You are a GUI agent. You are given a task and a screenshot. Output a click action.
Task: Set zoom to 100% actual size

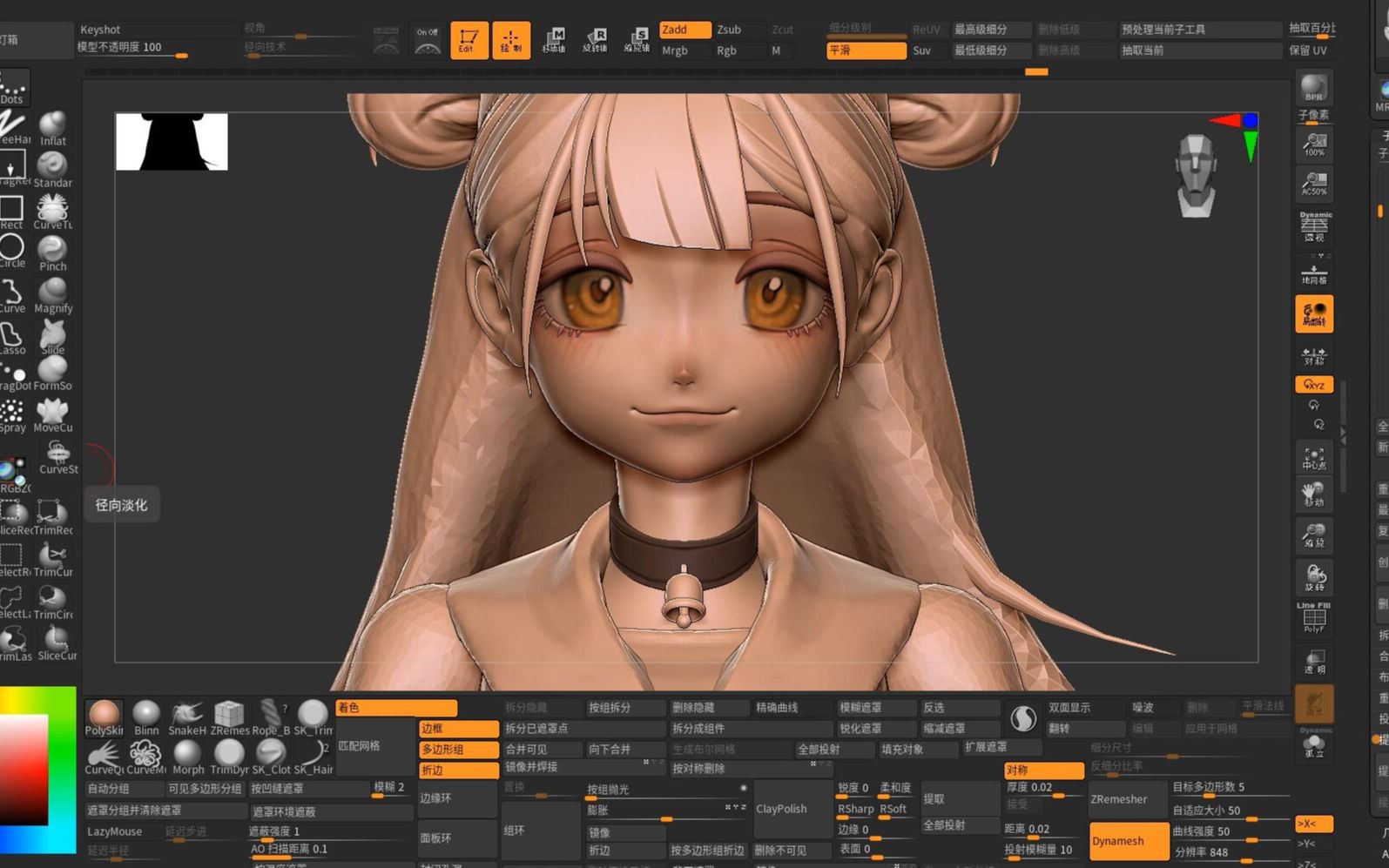pos(1314,144)
